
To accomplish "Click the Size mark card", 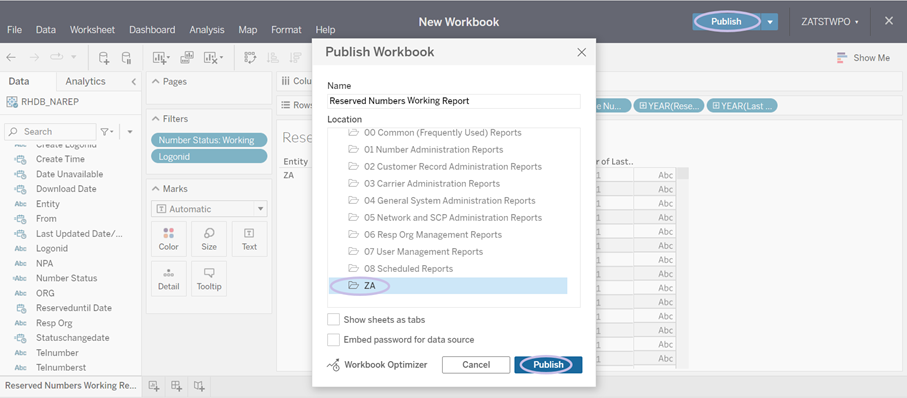I will click(209, 239).
